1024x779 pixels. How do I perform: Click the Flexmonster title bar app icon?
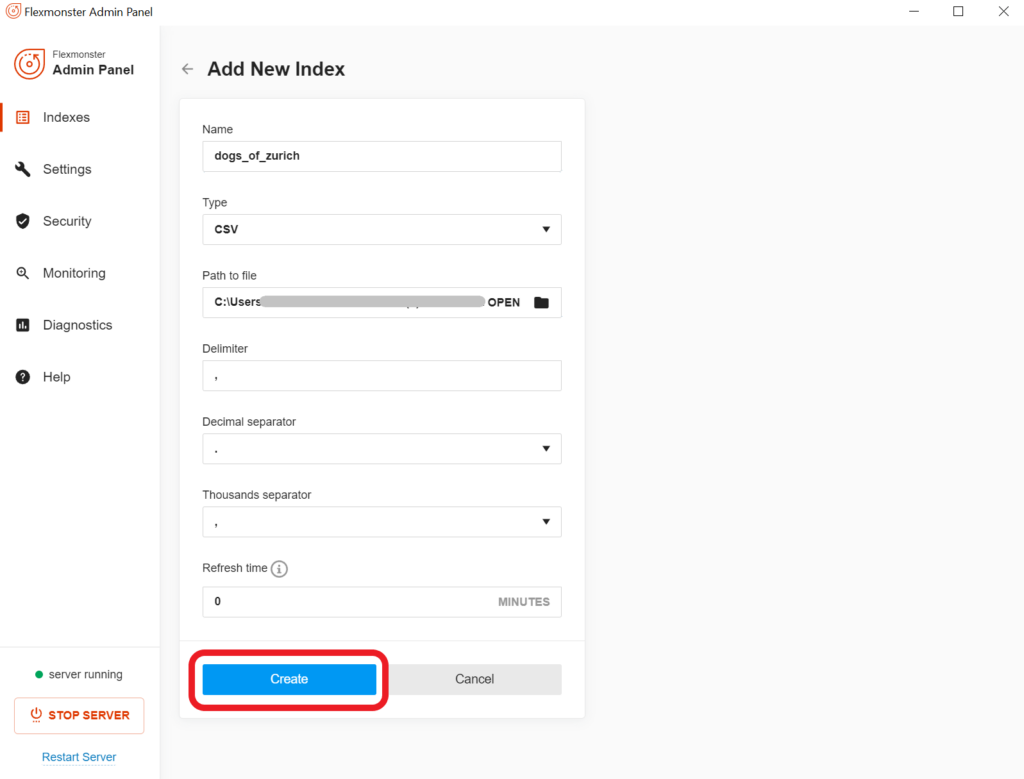(13, 11)
